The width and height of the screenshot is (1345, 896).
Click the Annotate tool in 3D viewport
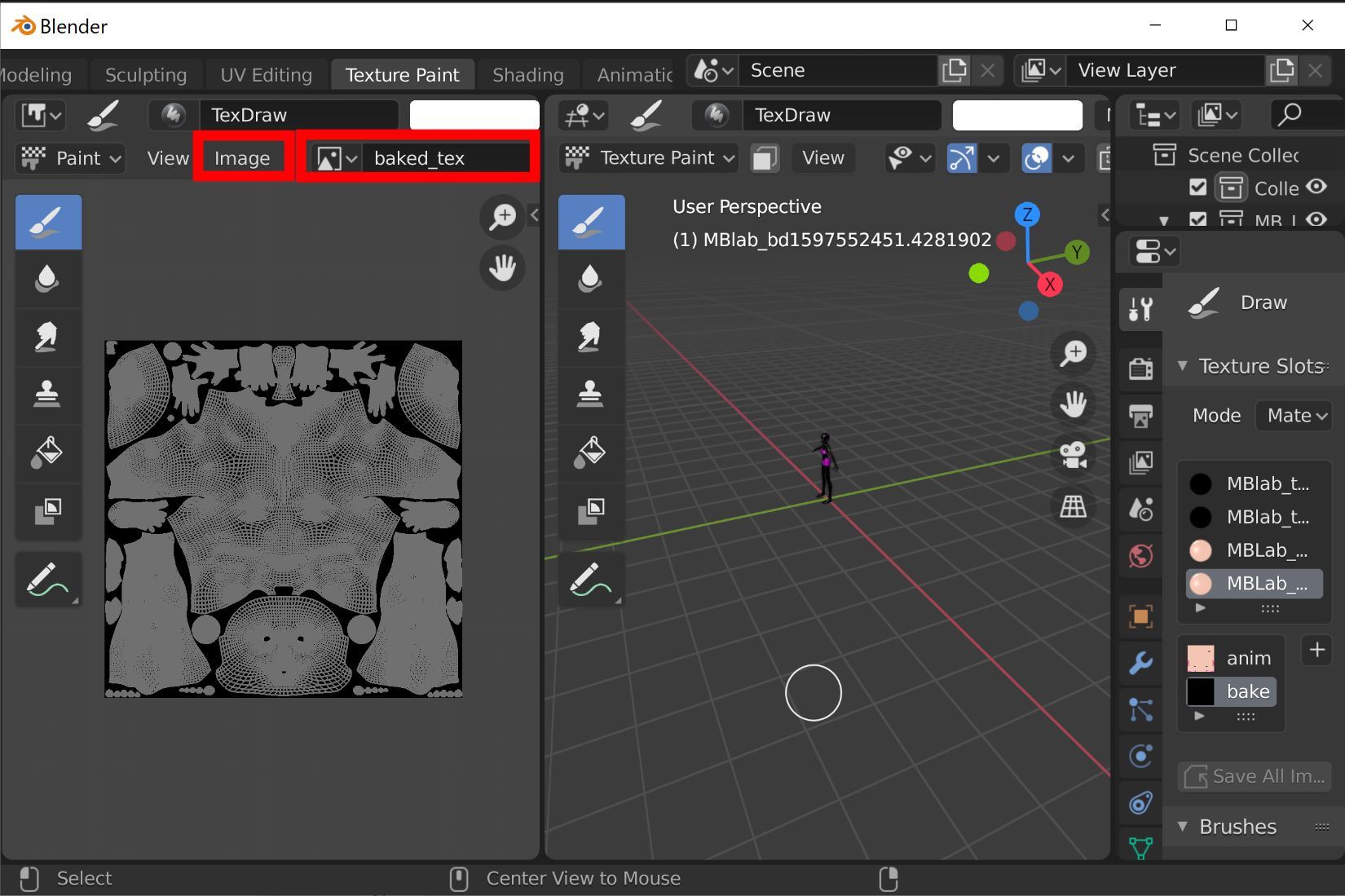click(x=590, y=580)
